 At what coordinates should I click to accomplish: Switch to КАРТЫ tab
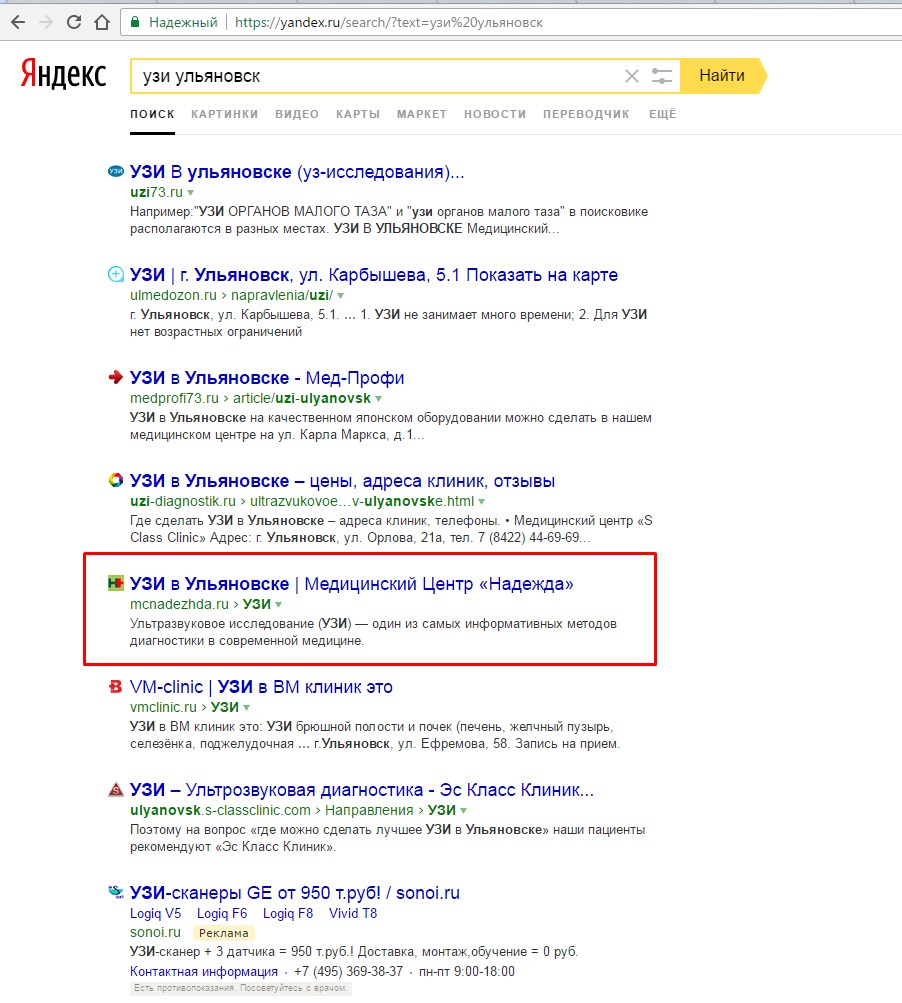[358, 114]
